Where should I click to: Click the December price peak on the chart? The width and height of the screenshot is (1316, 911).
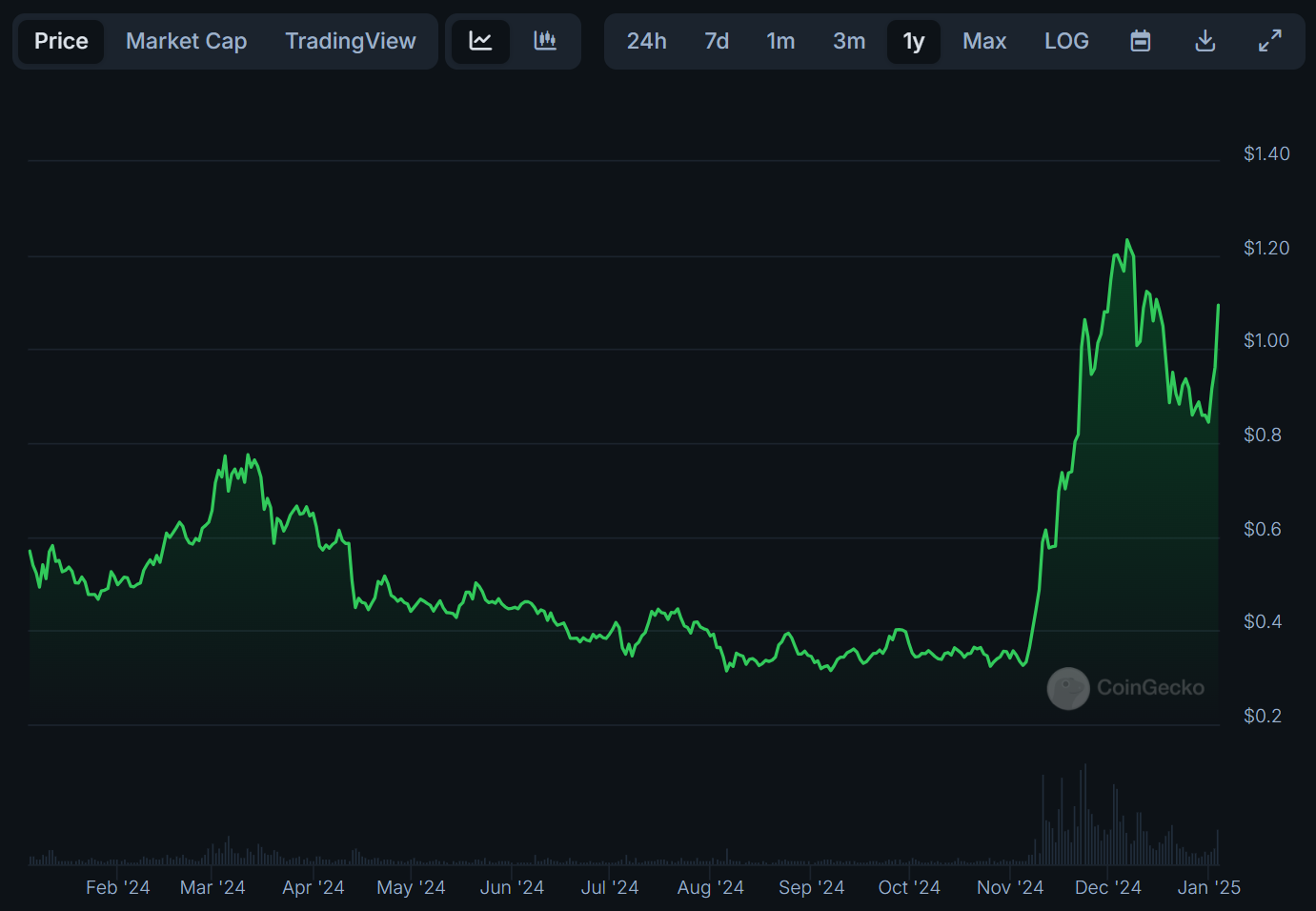tap(1127, 240)
